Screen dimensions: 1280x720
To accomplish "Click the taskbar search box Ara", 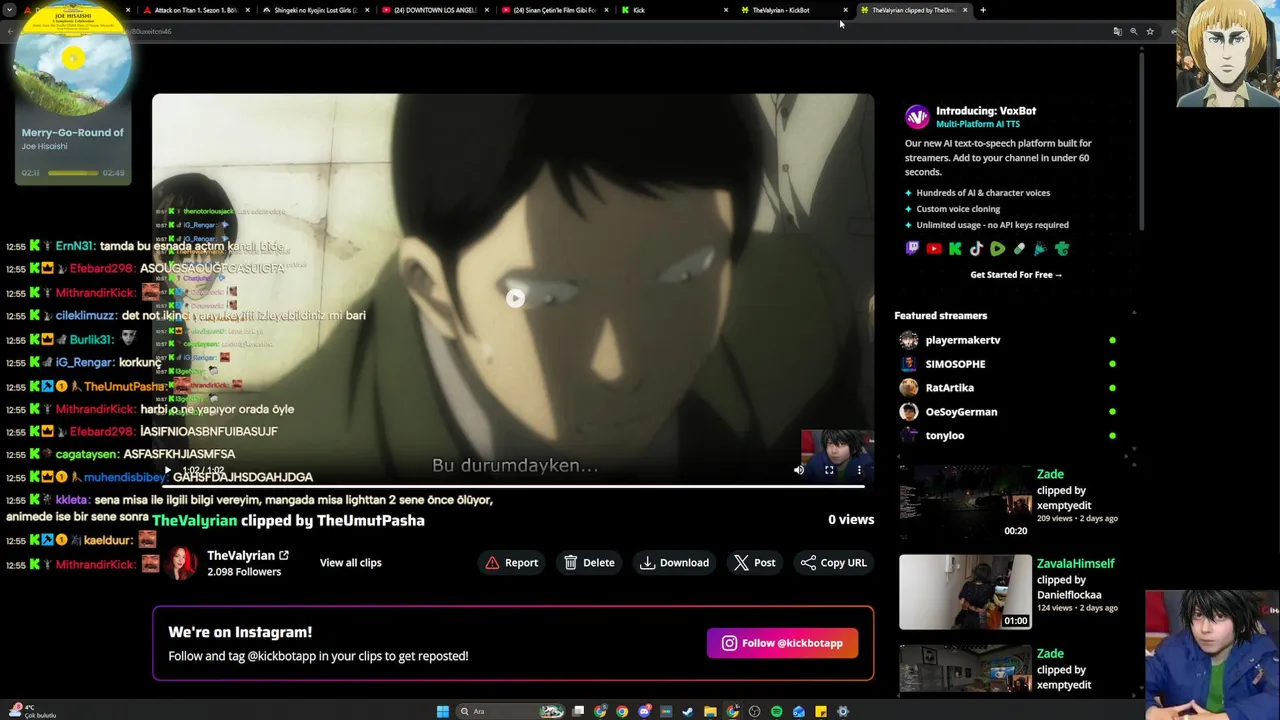I will coord(511,711).
